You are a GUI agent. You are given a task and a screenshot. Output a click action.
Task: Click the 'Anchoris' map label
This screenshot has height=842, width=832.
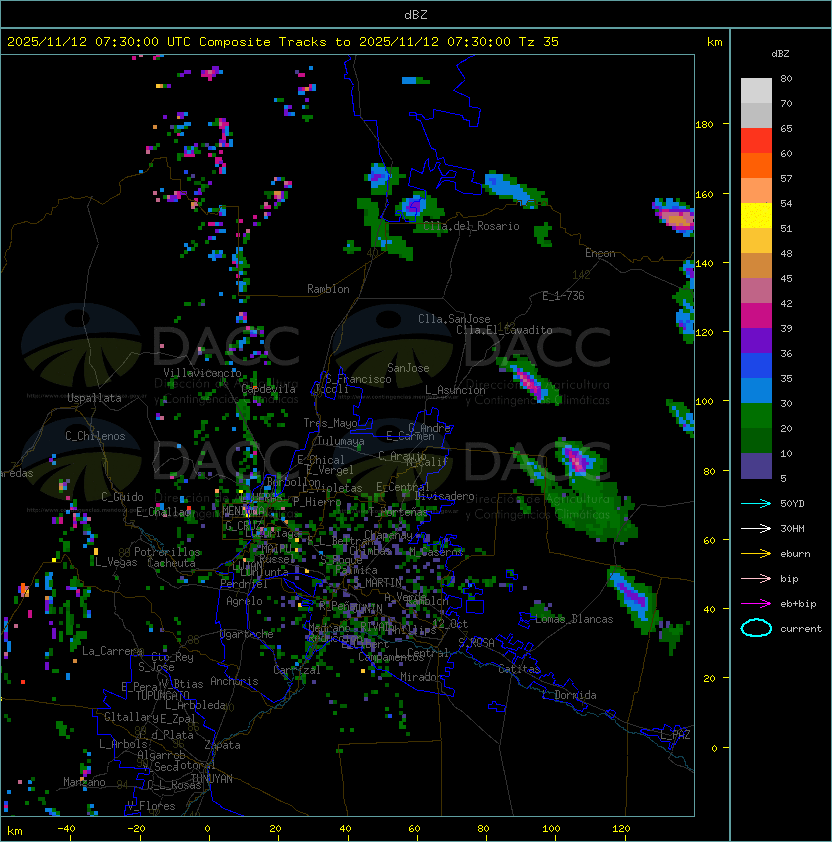click(234, 681)
